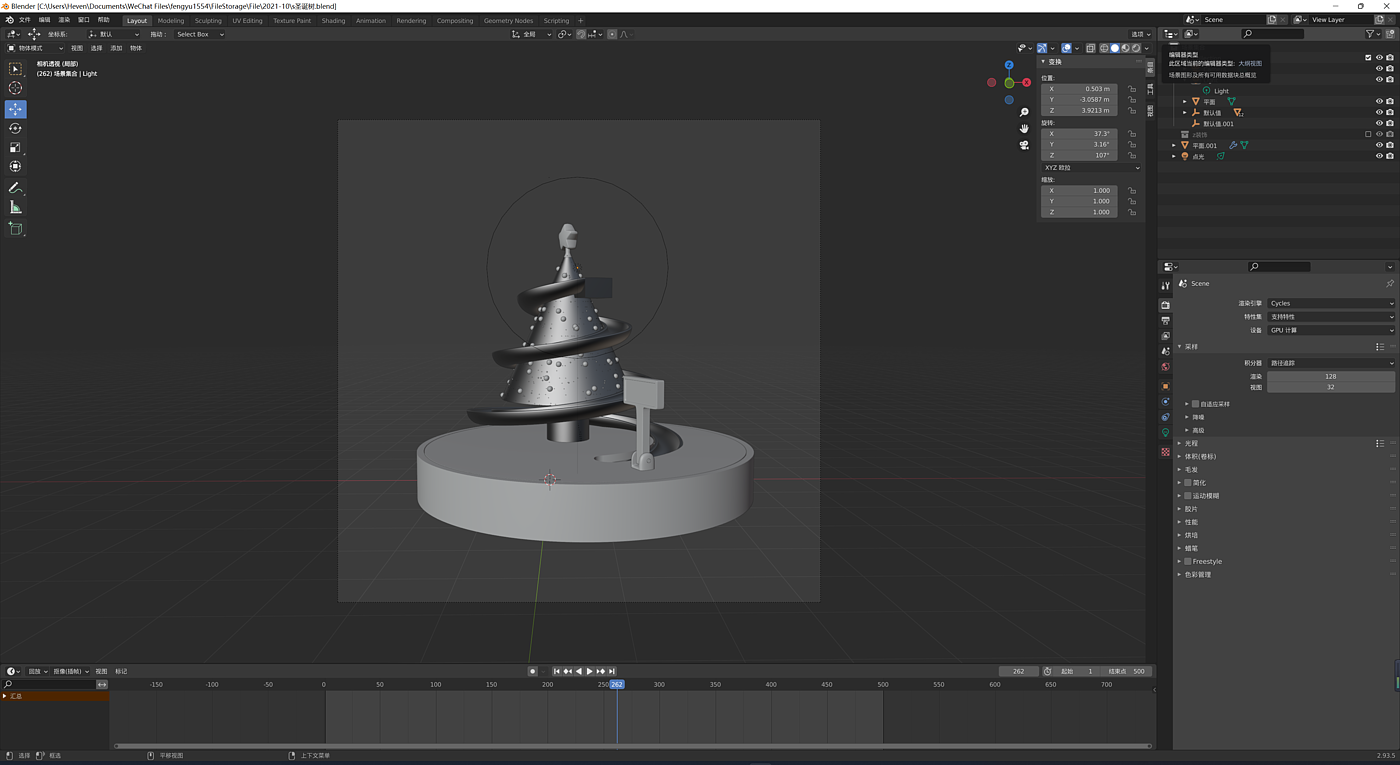Select the Annotate pencil tool
This screenshot has height=765, width=1400.
point(15,188)
